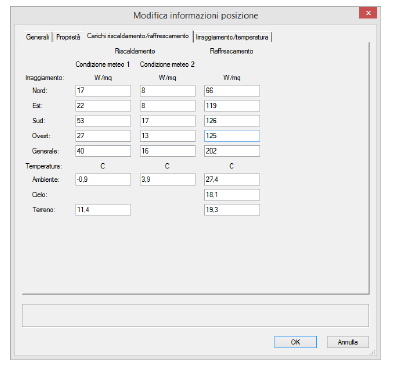Cancel the dialog with Annulla
This screenshot has height=369, width=400.
coord(348,342)
